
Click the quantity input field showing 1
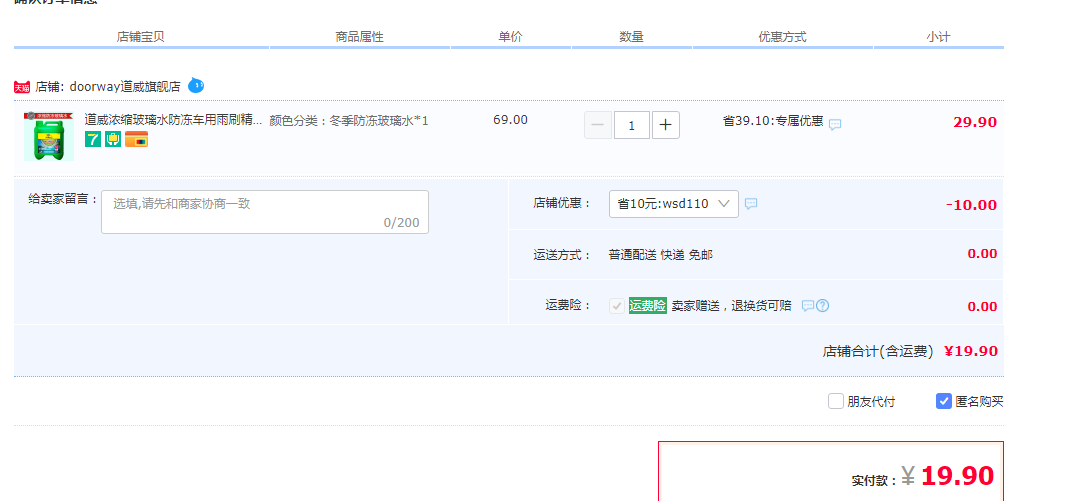(631, 125)
